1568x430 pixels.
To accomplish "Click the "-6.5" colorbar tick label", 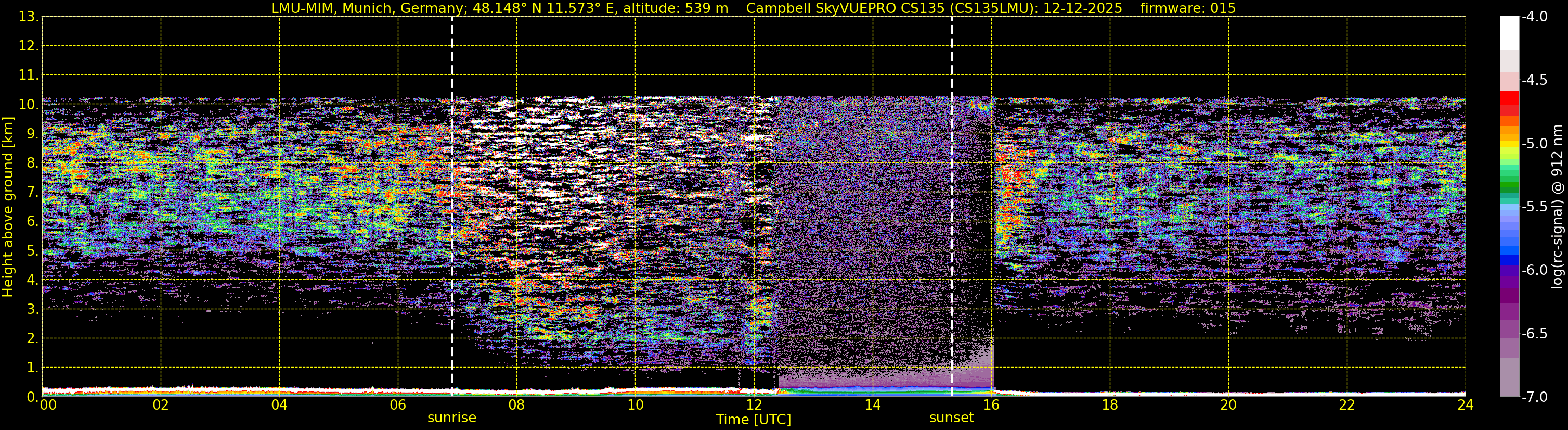I will (1535, 334).
